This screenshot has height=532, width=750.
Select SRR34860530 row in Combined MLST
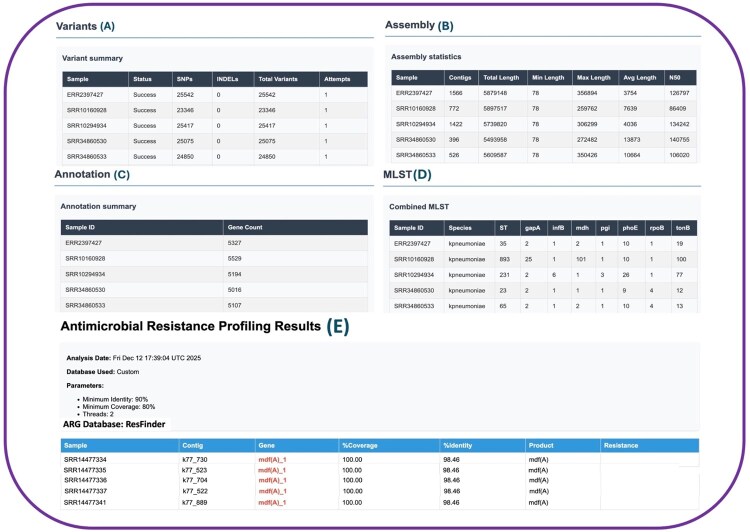[x=543, y=290]
